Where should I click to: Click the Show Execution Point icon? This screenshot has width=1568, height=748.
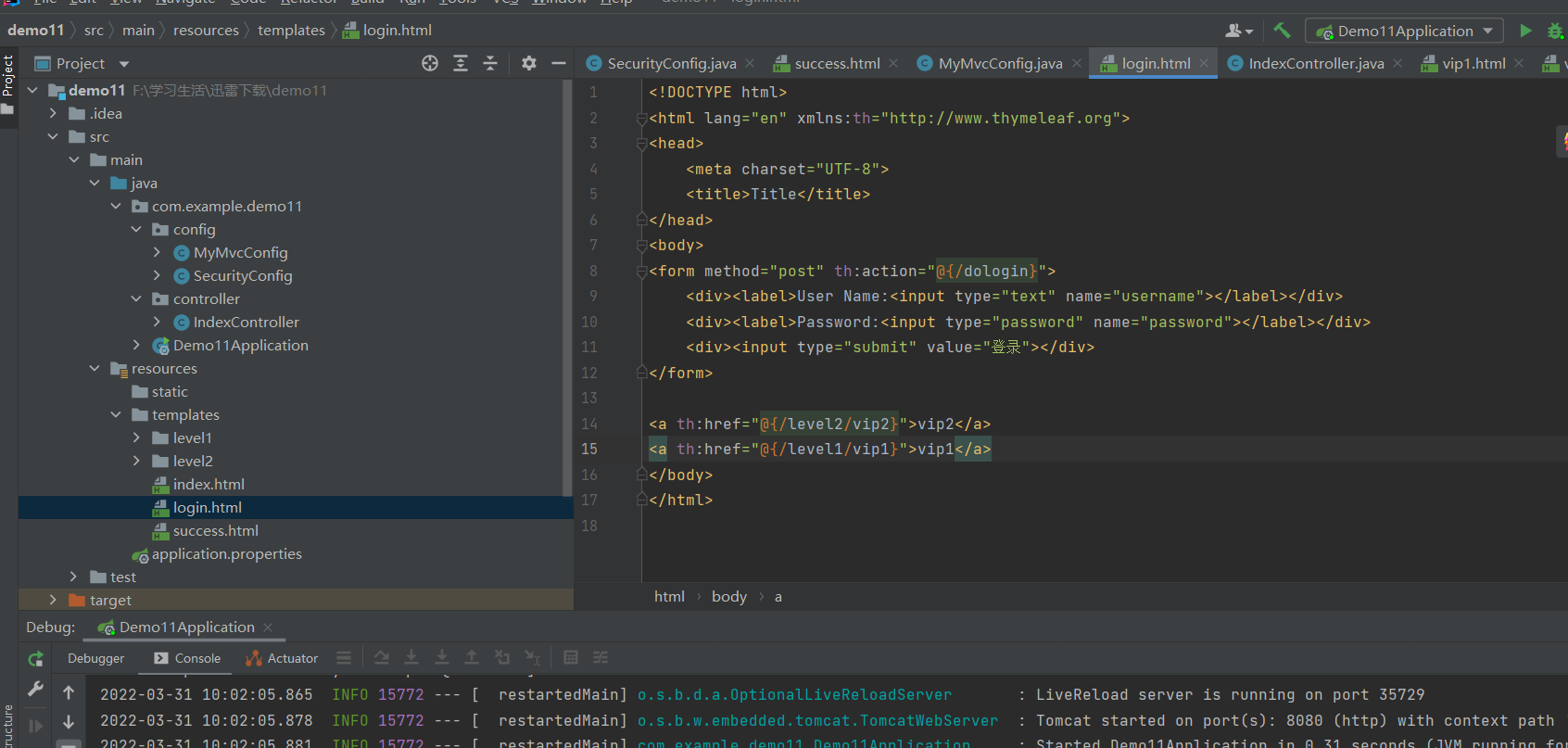(344, 657)
